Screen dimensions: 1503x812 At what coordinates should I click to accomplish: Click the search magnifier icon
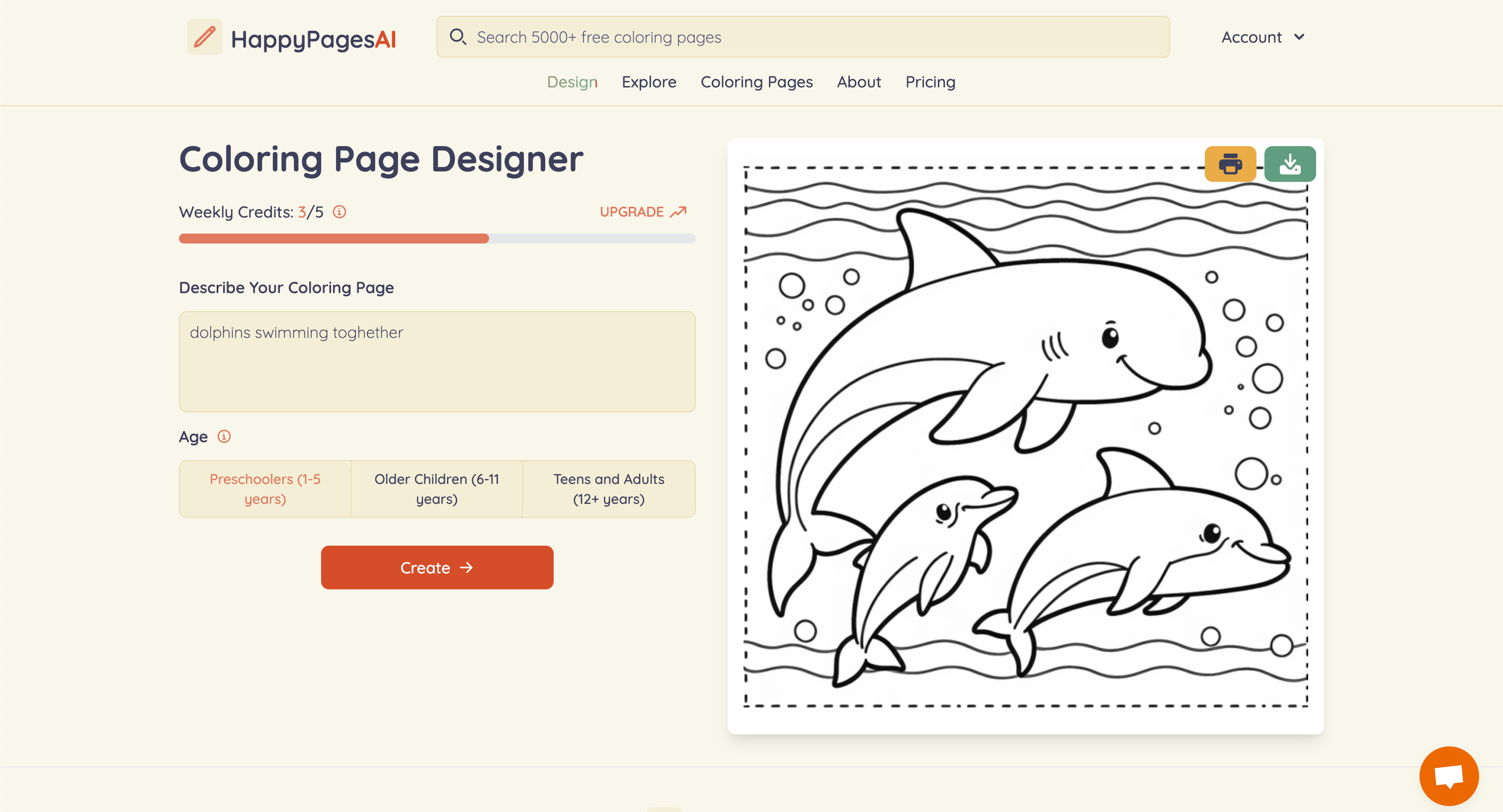(457, 37)
